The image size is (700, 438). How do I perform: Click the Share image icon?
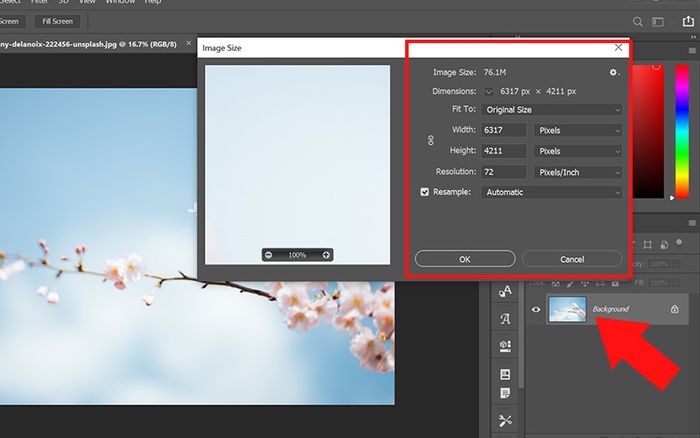[688, 21]
